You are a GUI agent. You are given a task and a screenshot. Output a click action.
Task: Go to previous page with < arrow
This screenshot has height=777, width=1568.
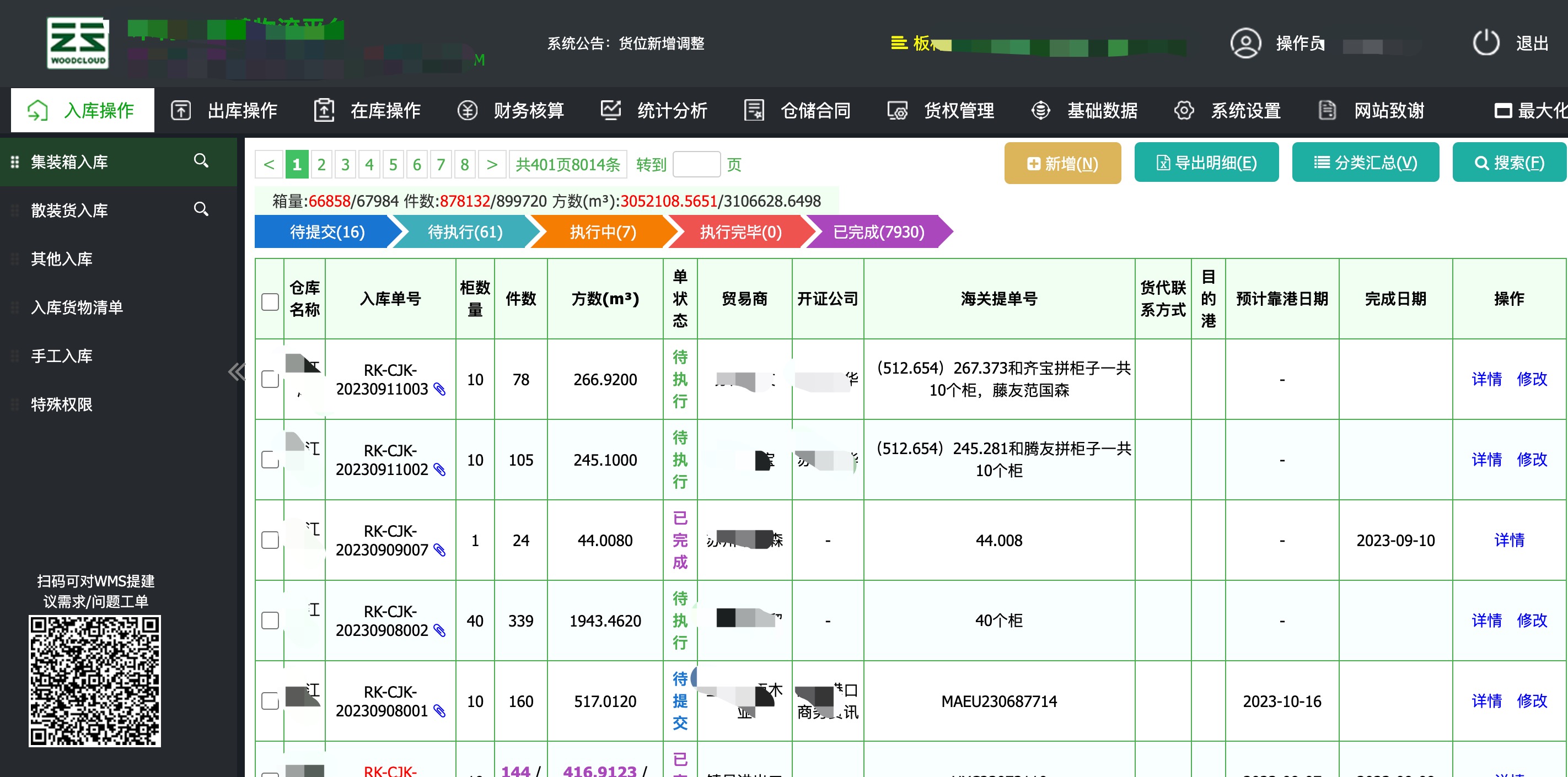[x=269, y=164]
